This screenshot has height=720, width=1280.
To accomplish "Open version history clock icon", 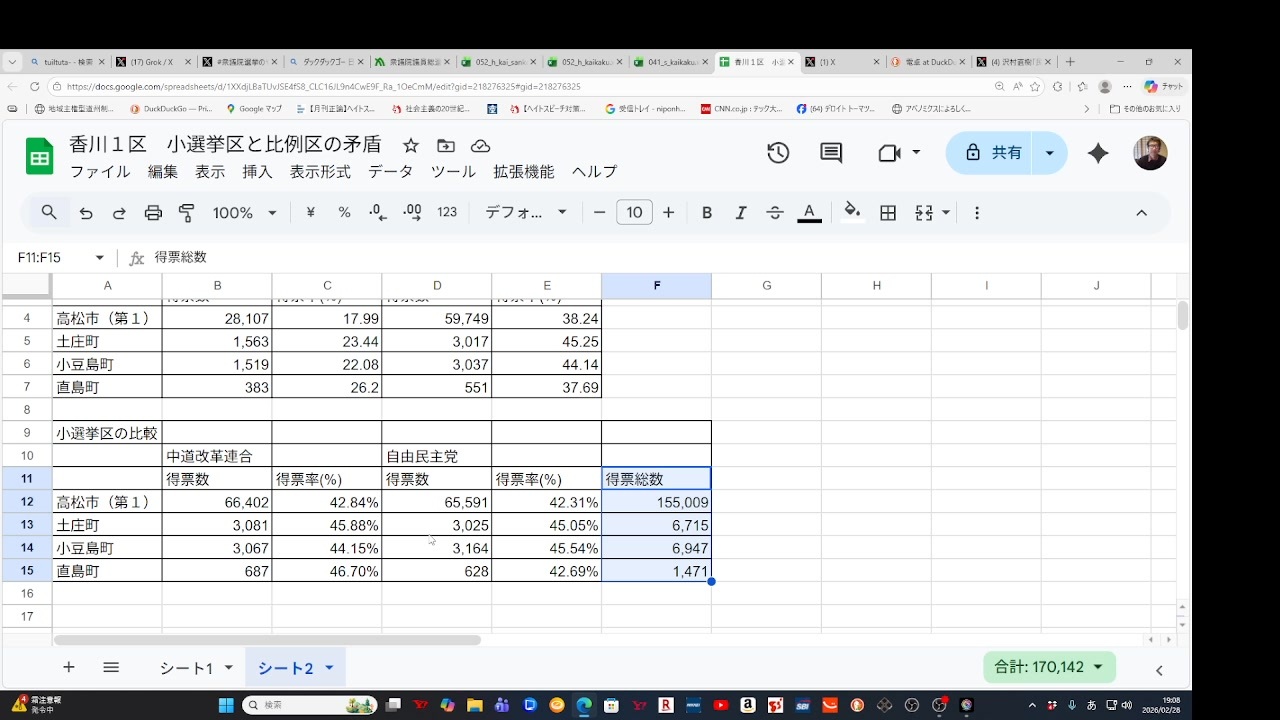I will coord(778,153).
